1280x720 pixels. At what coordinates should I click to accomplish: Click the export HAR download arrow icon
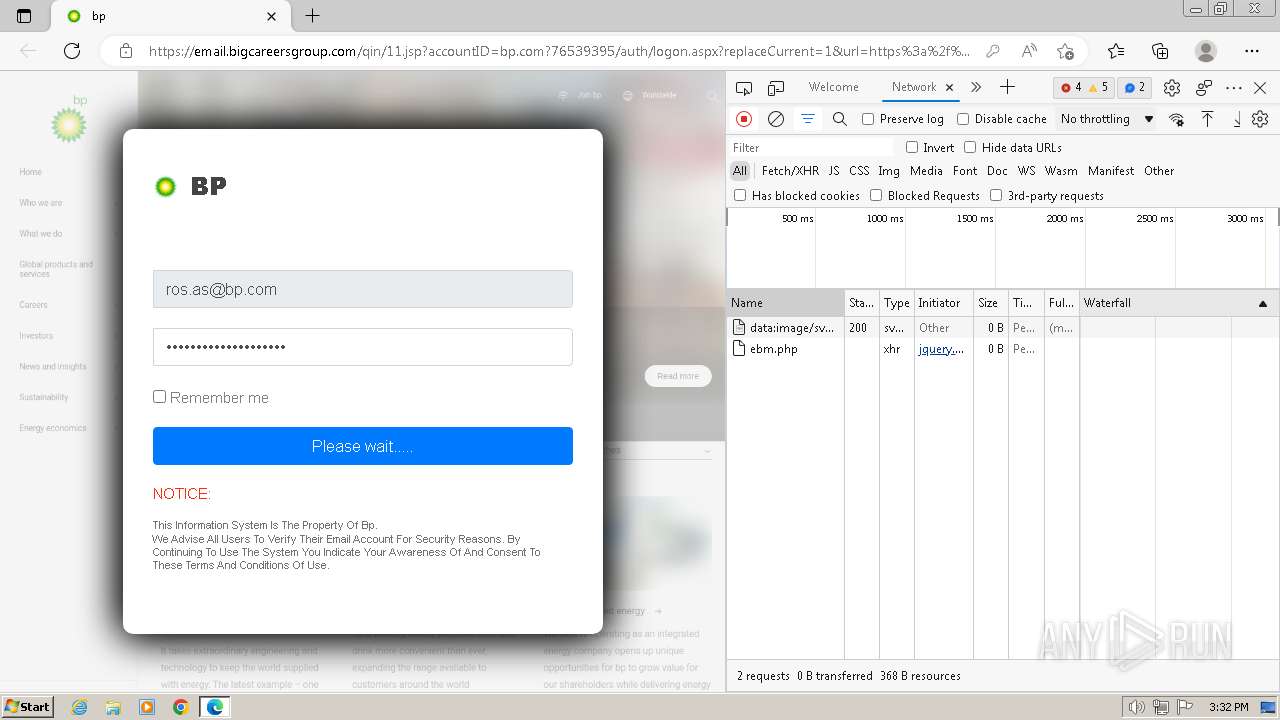(1237, 119)
